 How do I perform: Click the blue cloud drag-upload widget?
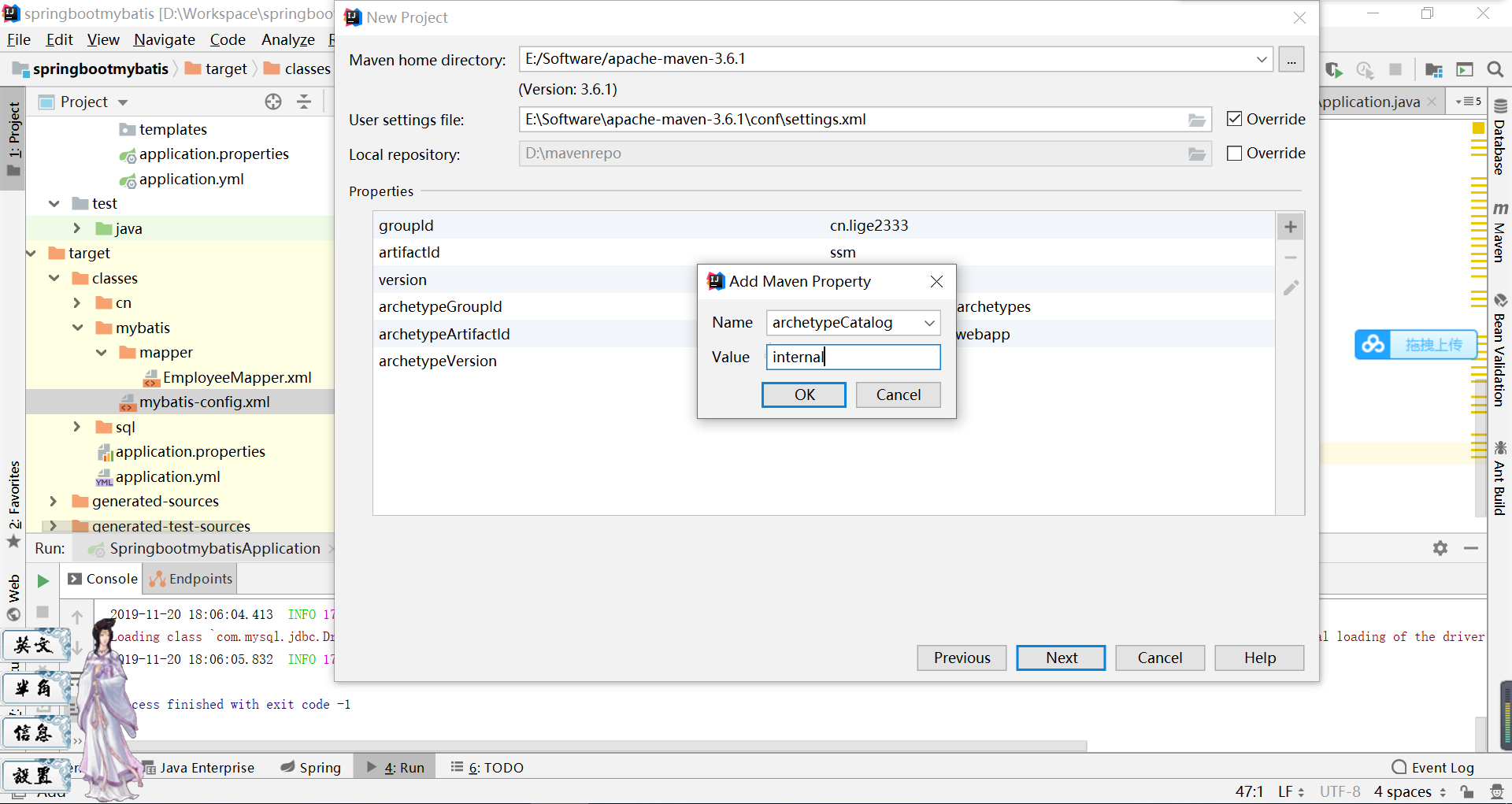point(1415,345)
